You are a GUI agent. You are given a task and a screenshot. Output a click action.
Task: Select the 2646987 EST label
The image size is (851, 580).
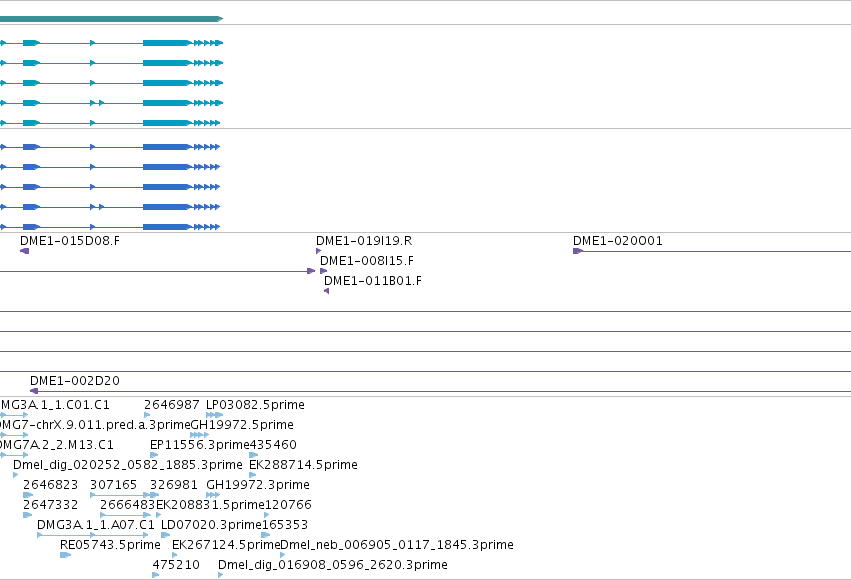coord(172,405)
